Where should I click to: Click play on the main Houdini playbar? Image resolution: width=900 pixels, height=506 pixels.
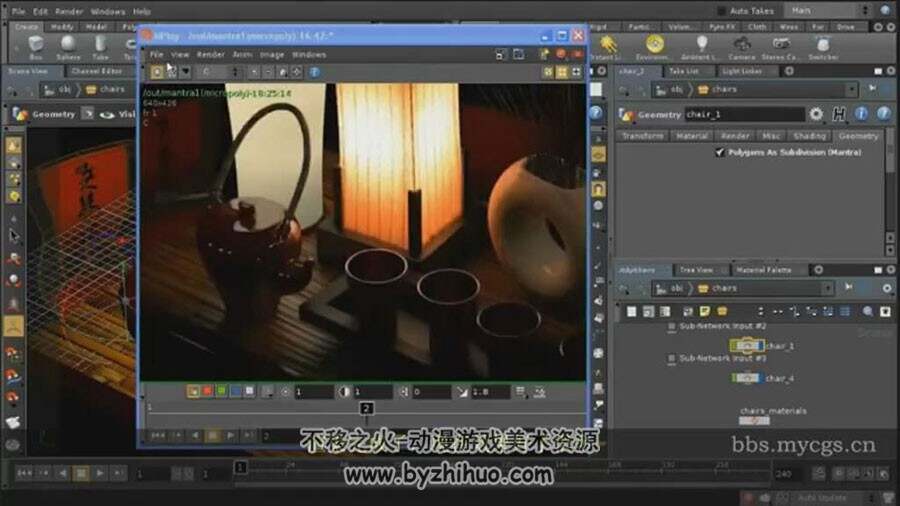[100, 473]
